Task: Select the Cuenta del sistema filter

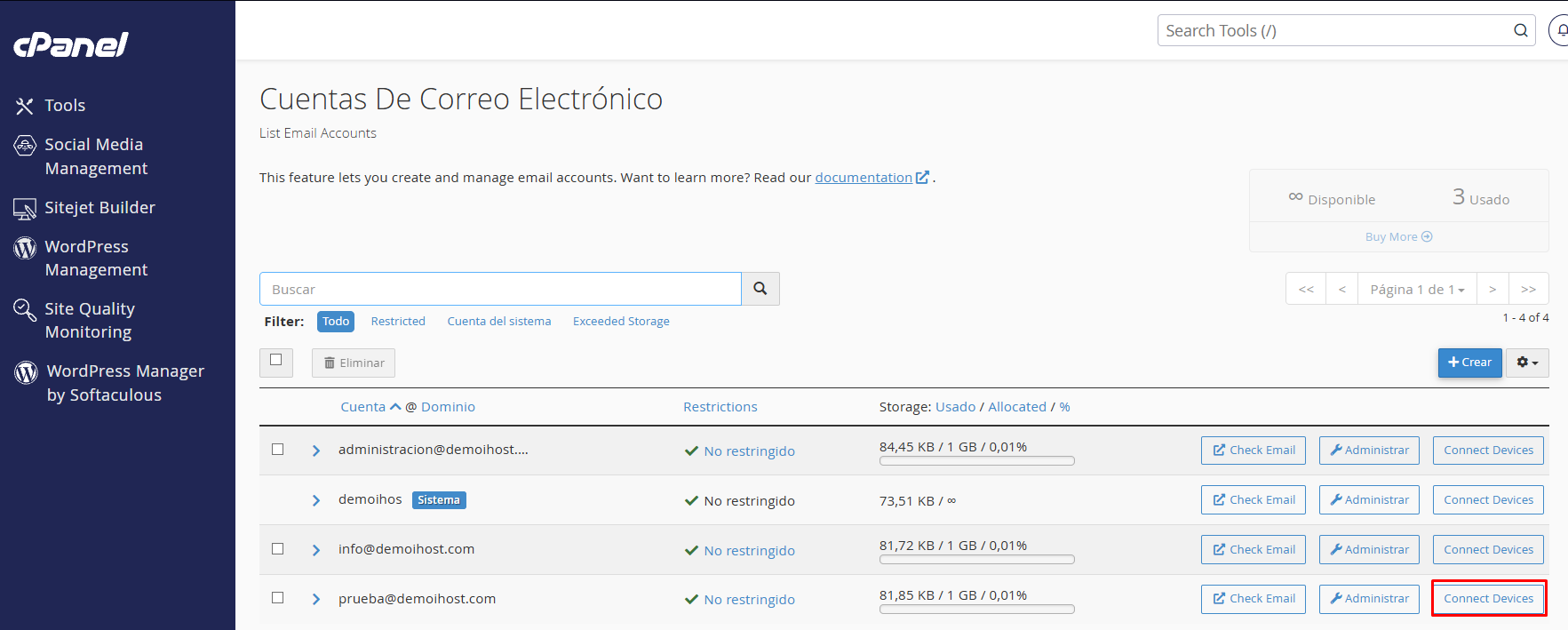Action: click(x=499, y=322)
